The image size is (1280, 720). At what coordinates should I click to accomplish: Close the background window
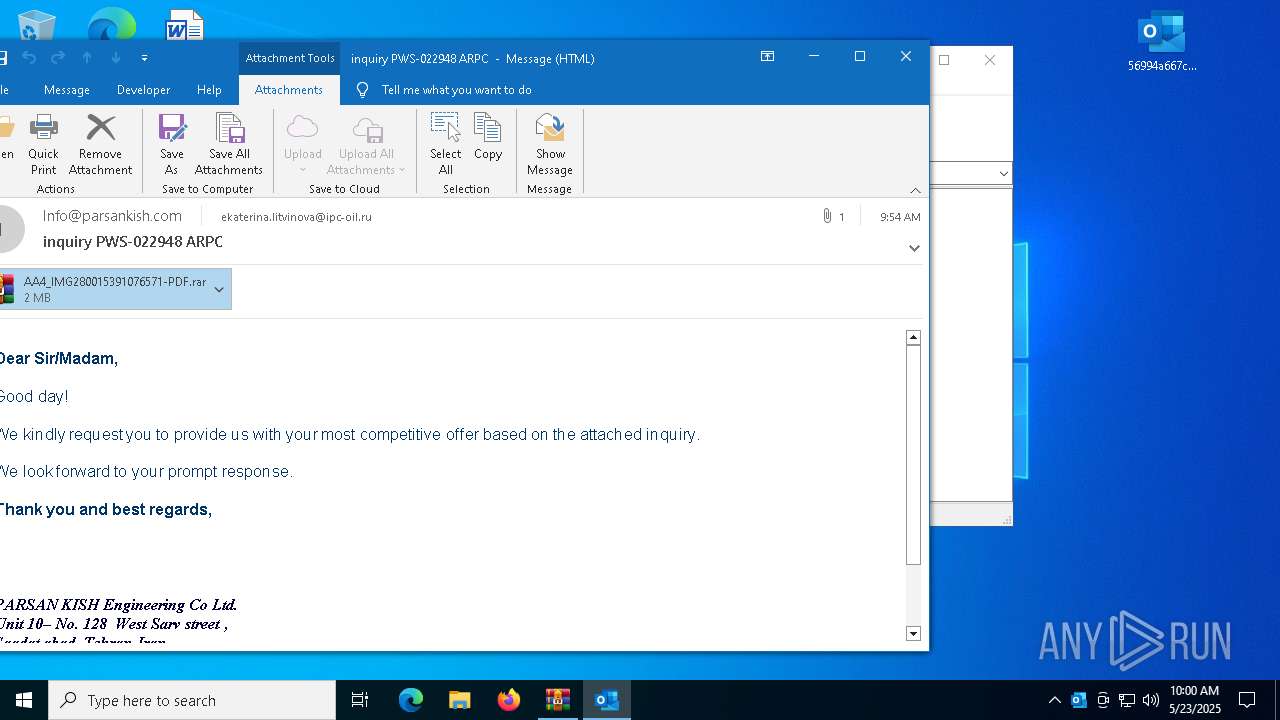point(990,60)
